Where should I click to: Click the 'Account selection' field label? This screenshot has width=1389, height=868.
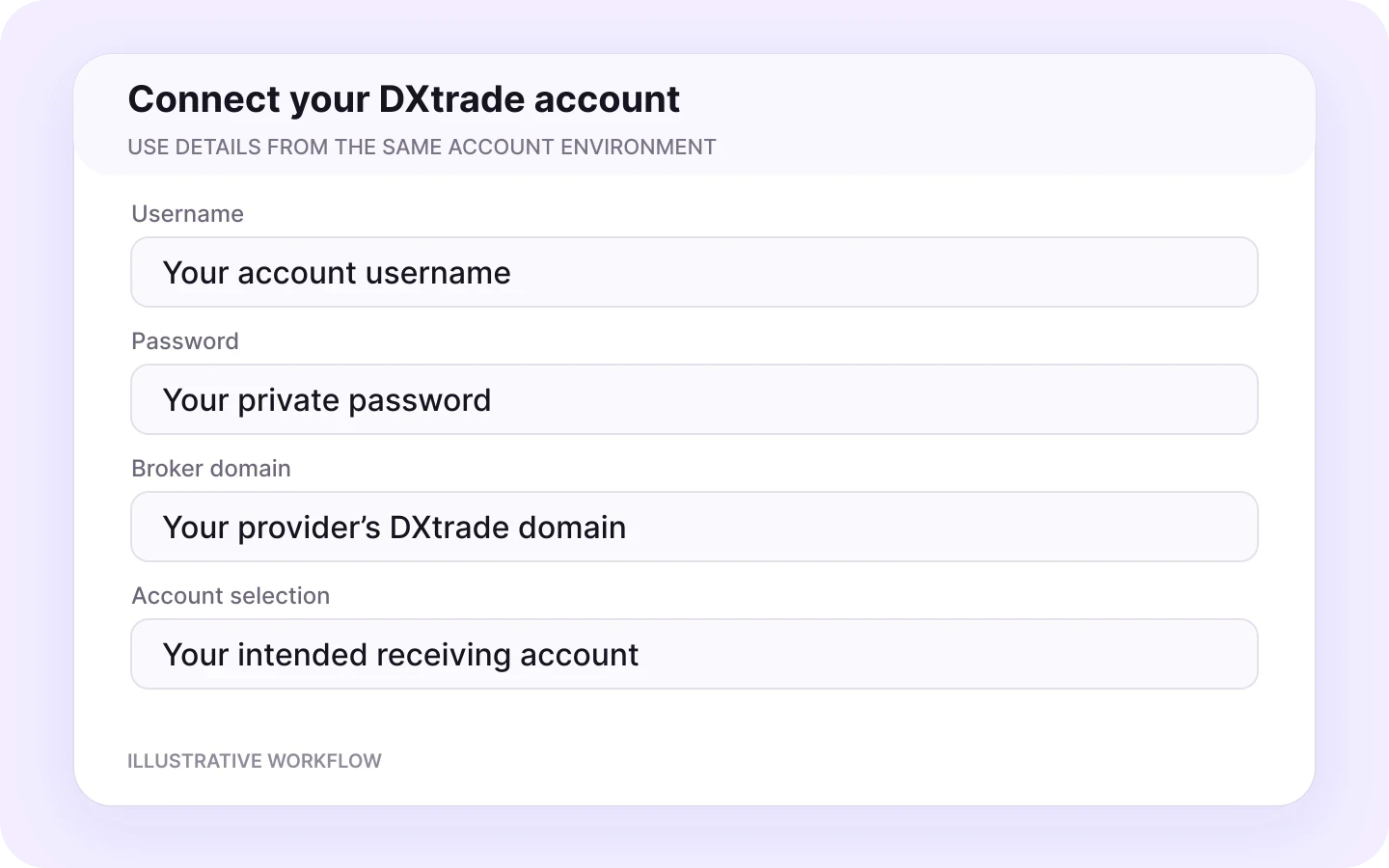(x=231, y=595)
